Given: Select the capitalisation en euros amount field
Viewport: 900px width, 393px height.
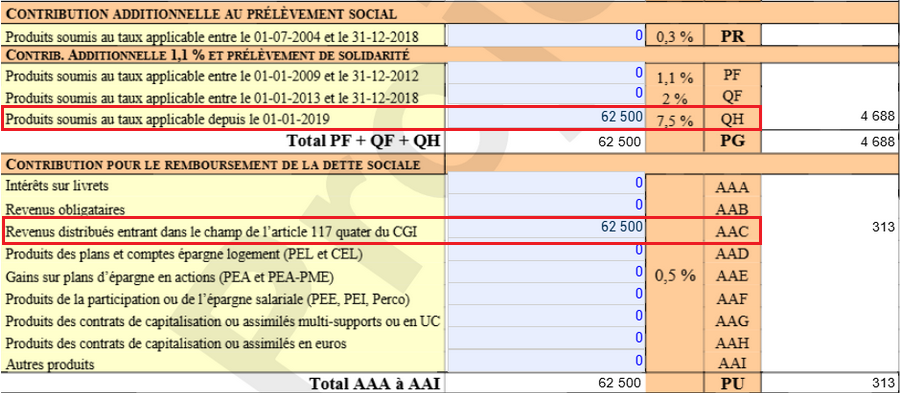Looking at the screenshot, I should pos(546,338).
